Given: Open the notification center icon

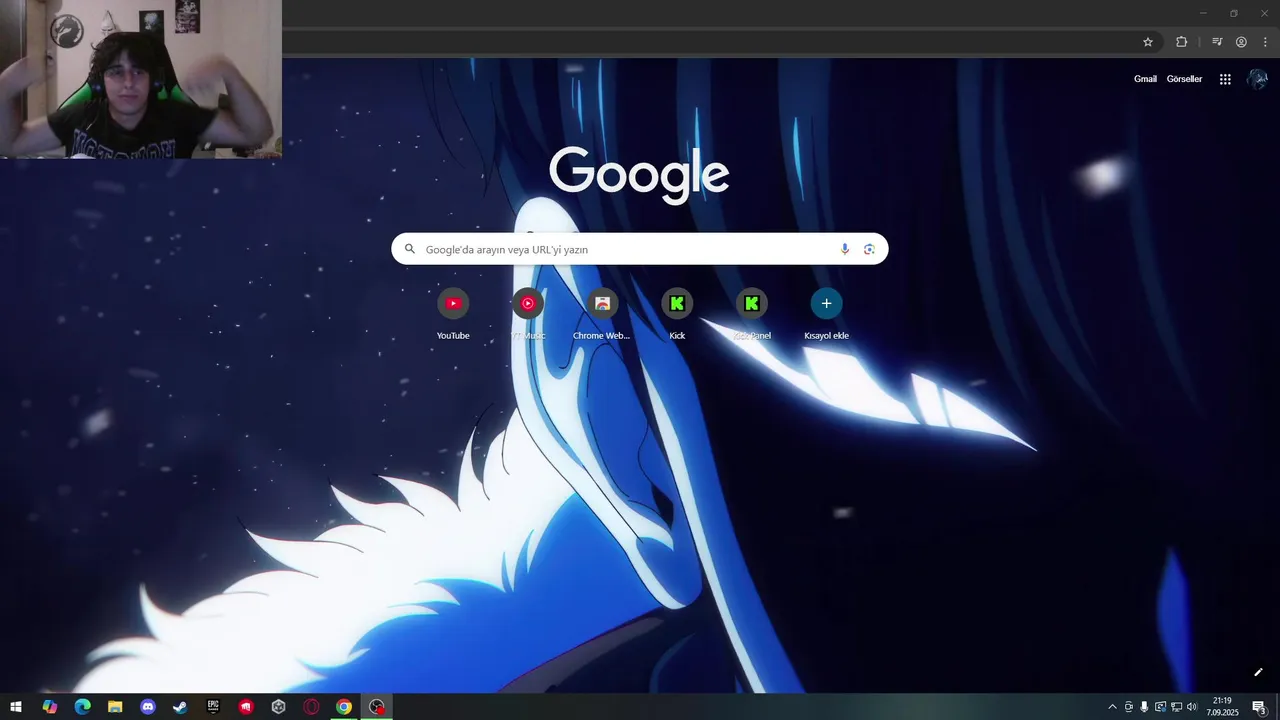Looking at the screenshot, I should (x=1259, y=707).
